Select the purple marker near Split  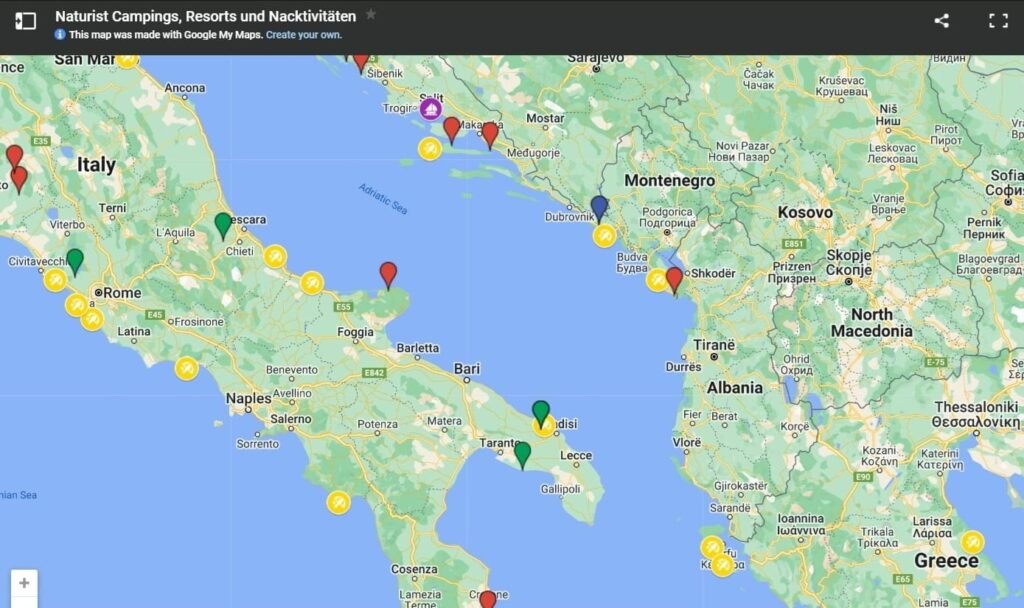(x=431, y=108)
